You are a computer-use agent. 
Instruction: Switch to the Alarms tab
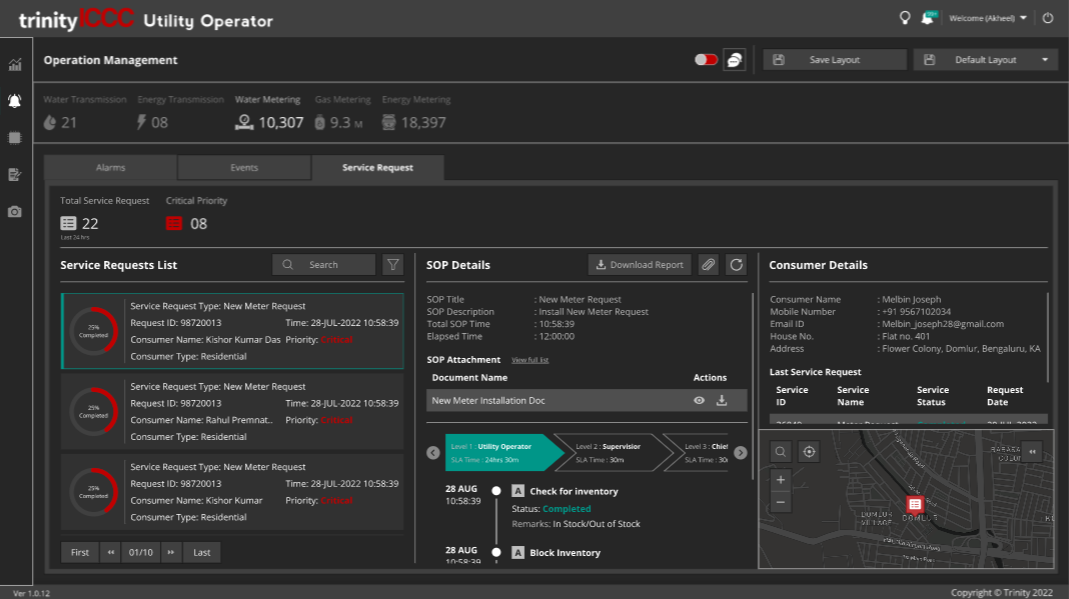pos(110,168)
